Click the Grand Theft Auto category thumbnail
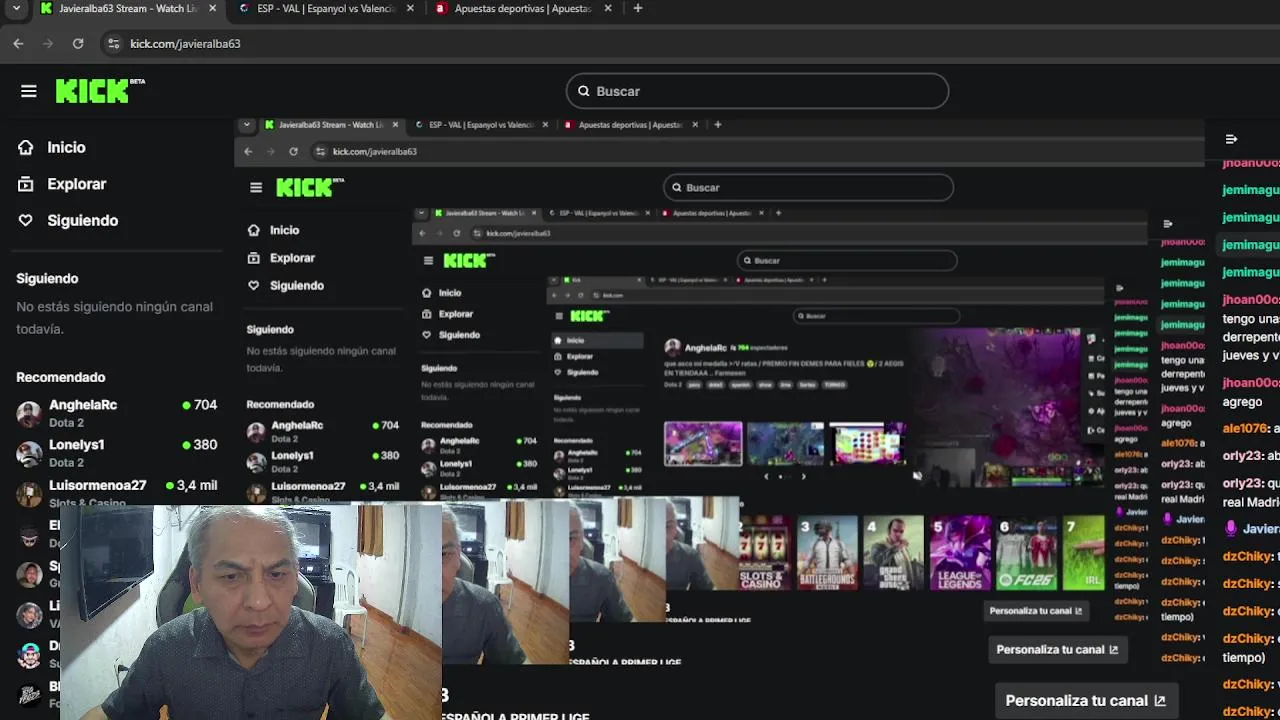The image size is (1280, 720). coord(894,553)
